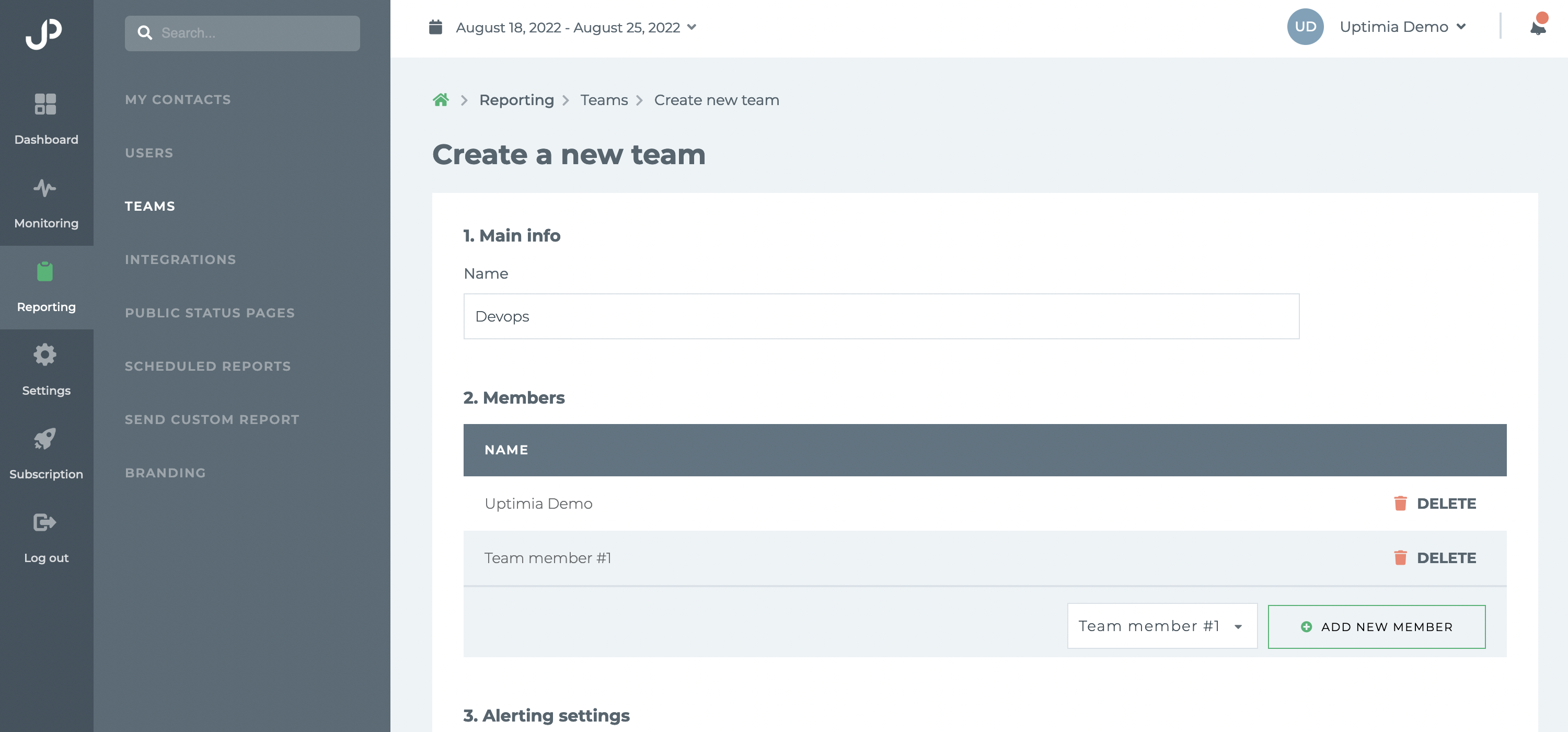Click the Dashboard label in sidebar
Image resolution: width=1568 pixels, height=732 pixels.
click(x=47, y=140)
